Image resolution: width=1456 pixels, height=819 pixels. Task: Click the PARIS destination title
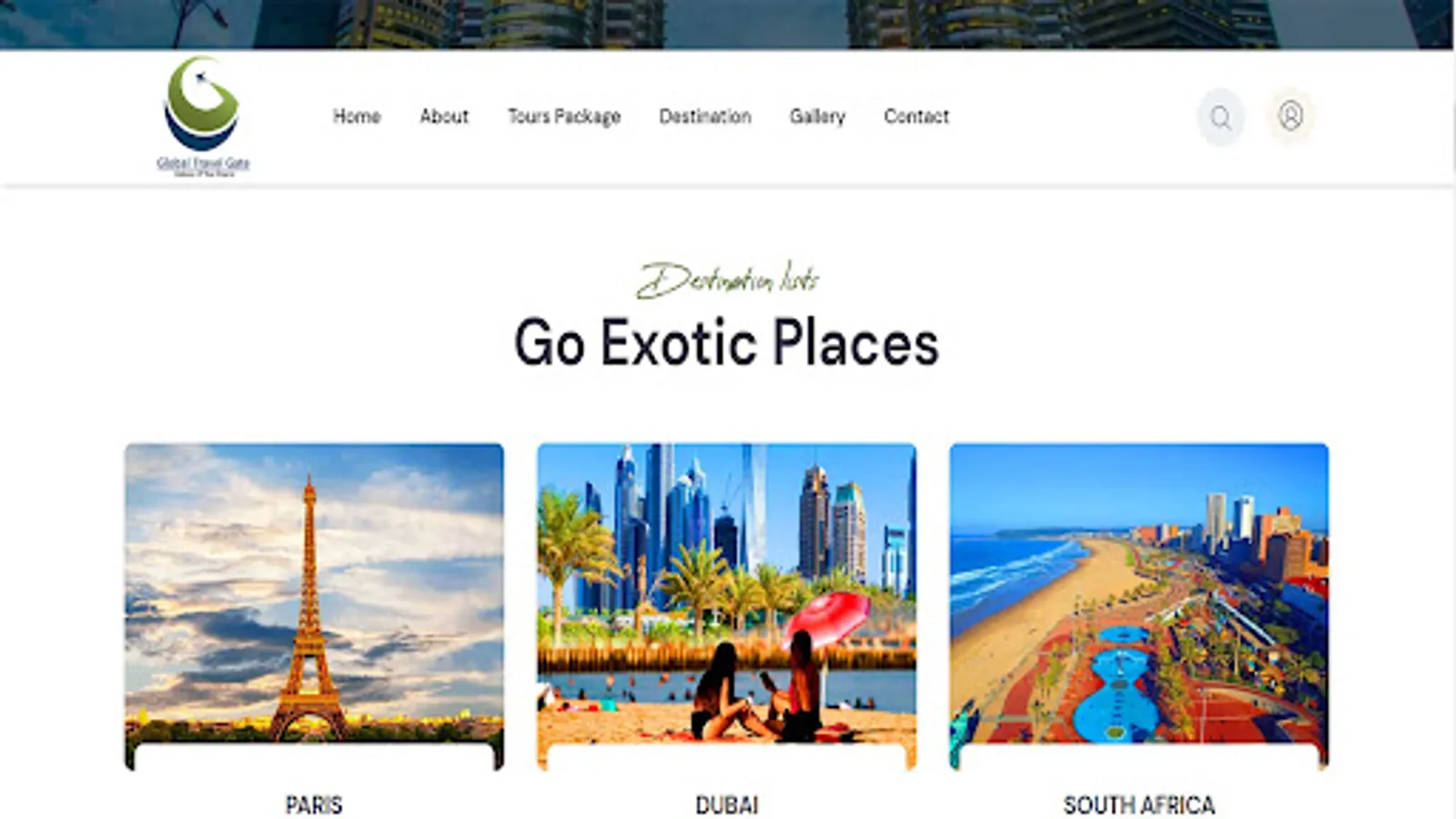point(314,805)
